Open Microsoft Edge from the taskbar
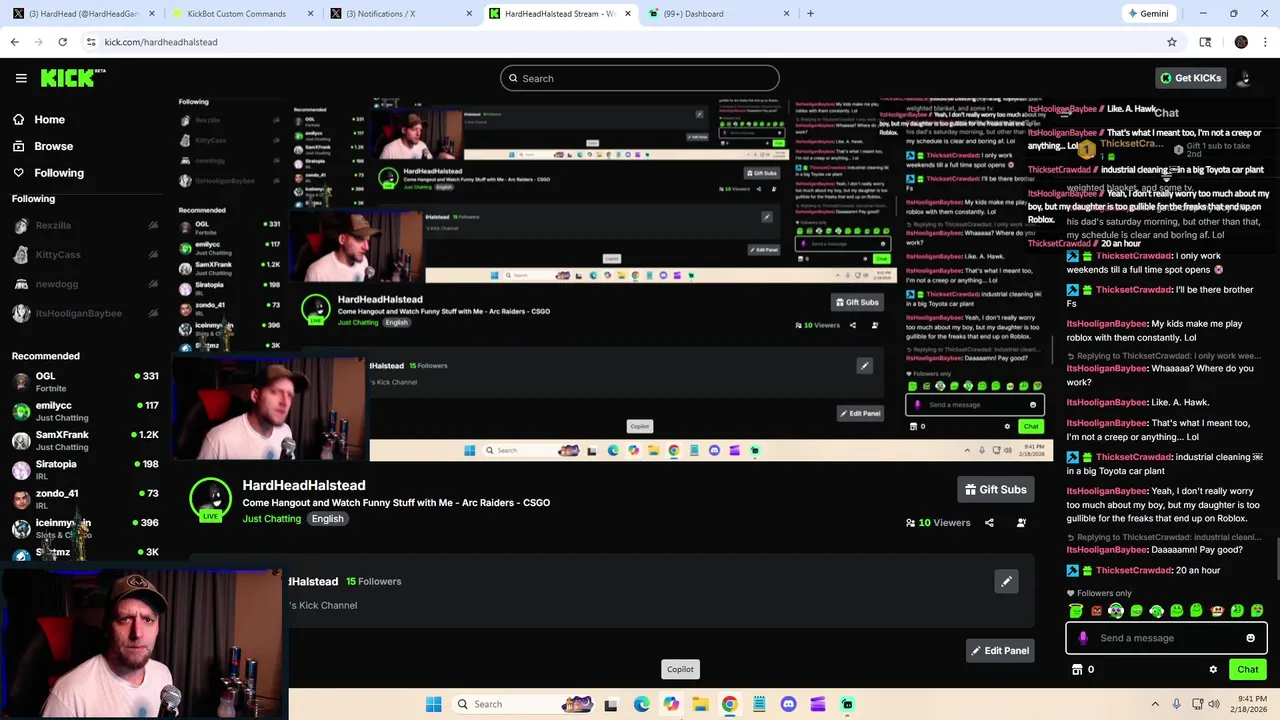 coord(641,704)
